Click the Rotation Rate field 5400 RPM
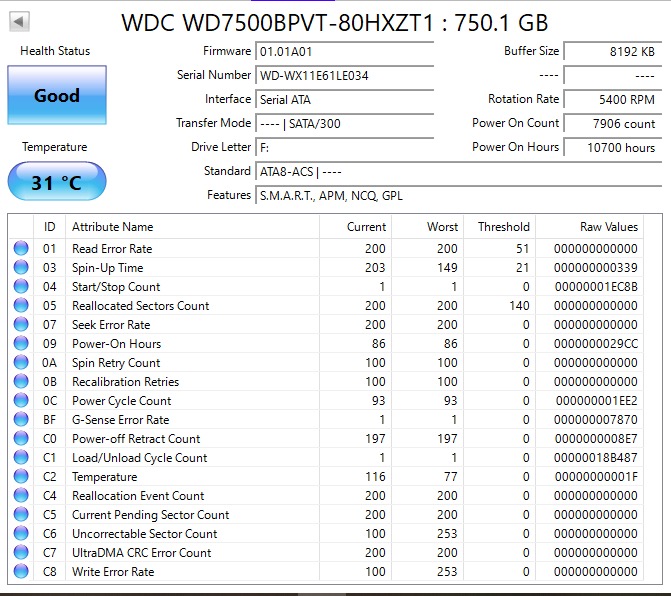671x596 pixels. click(x=612, y=100)
